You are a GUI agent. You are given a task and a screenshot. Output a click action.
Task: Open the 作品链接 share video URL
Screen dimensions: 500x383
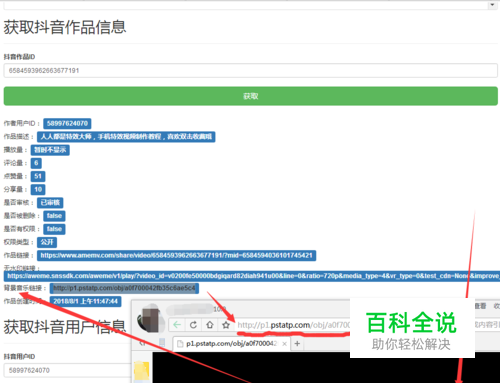176,256
